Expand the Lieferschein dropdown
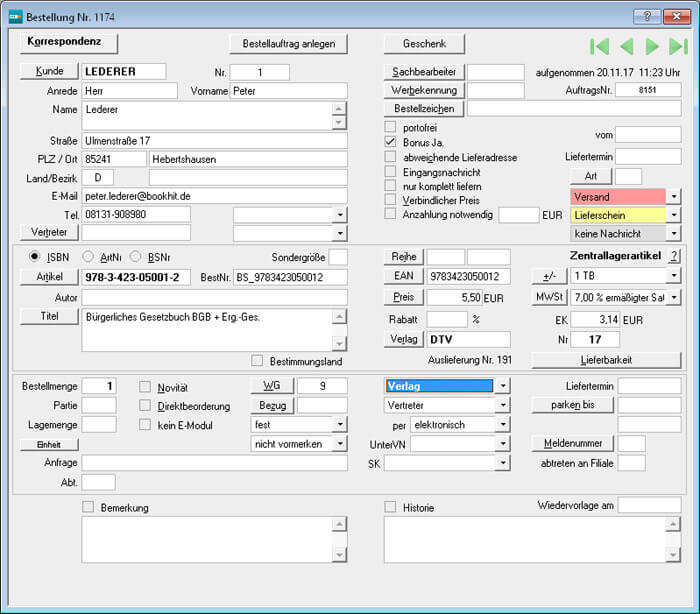Screen dimensions: 700x614 pos(674,215)
